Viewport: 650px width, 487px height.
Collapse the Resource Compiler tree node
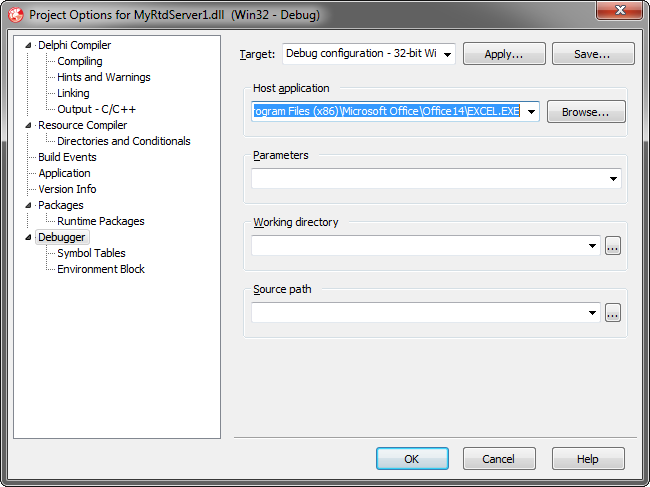[28, 125]
